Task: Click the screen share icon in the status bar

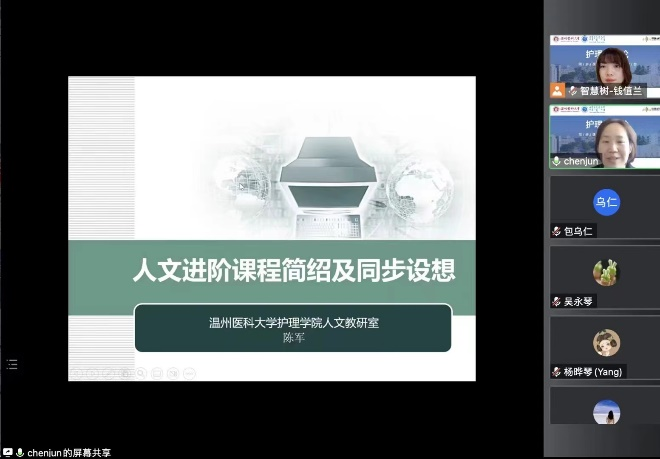Action: coord(7,452)
